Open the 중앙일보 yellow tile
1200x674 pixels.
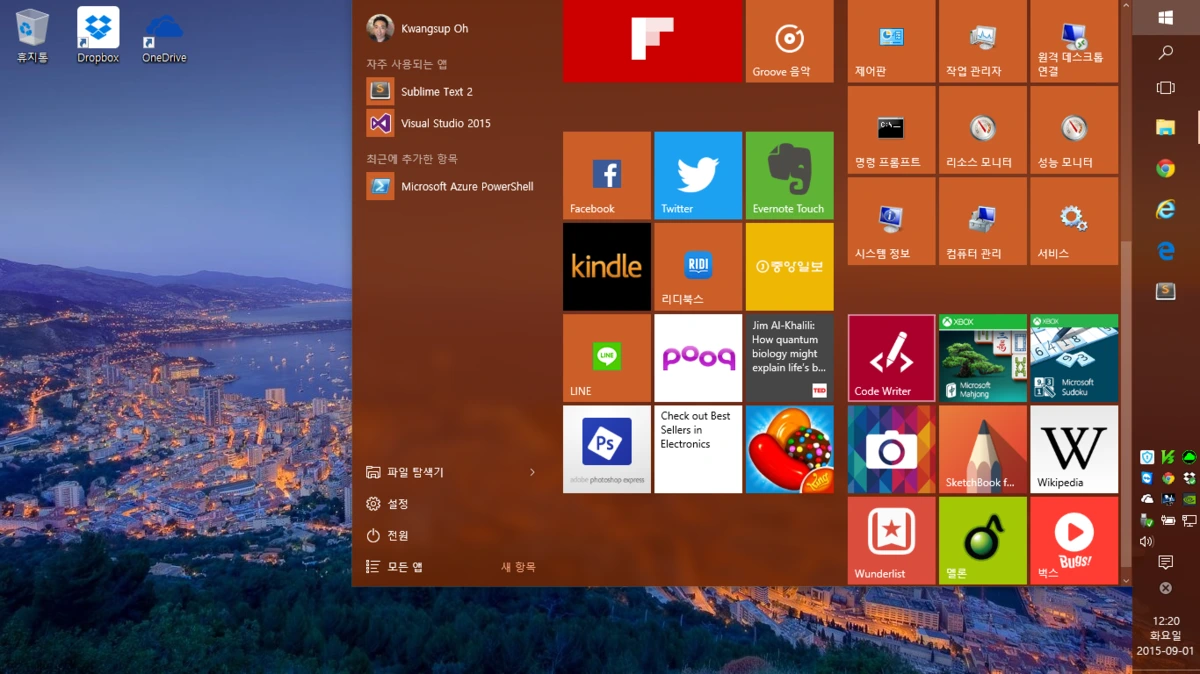(789, 266)
